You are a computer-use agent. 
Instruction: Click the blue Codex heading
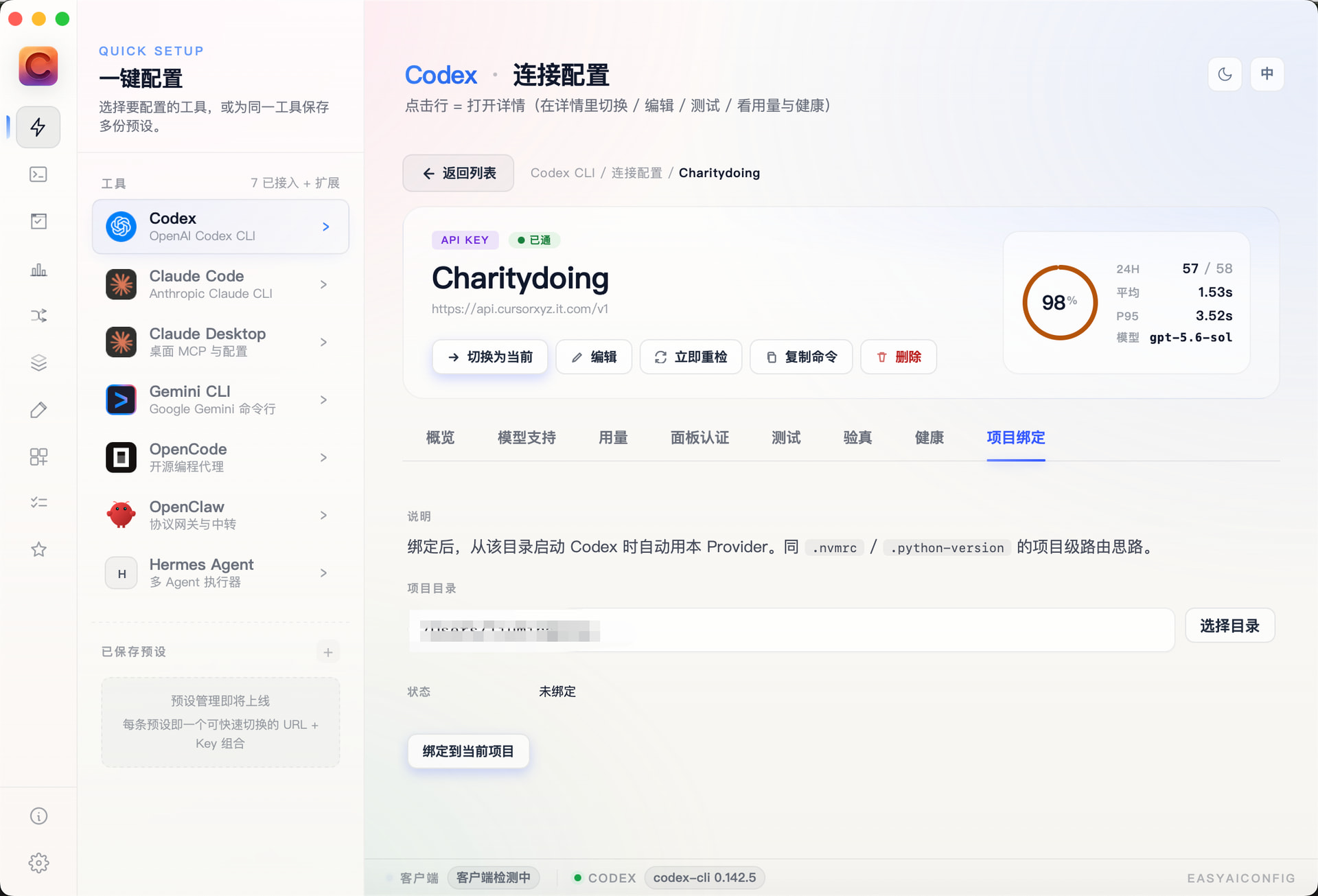(441, 75)
